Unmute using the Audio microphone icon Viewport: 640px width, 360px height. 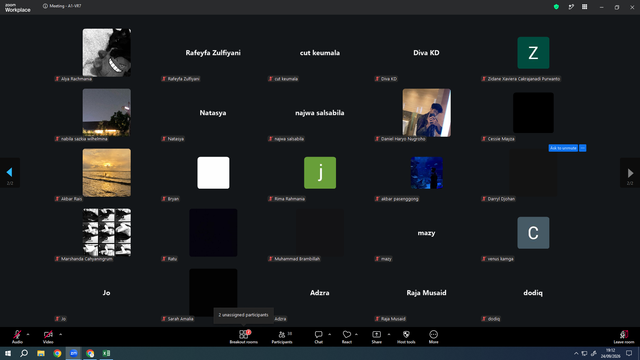[17, 334]
